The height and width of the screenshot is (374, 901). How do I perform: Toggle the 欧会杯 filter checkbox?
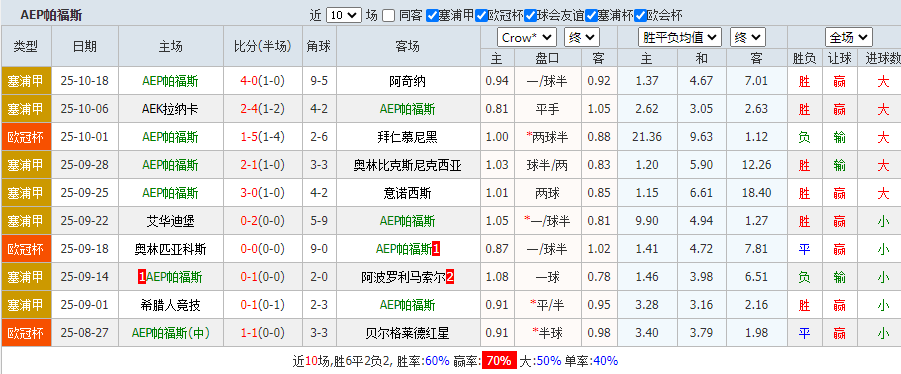click(641, 16)
